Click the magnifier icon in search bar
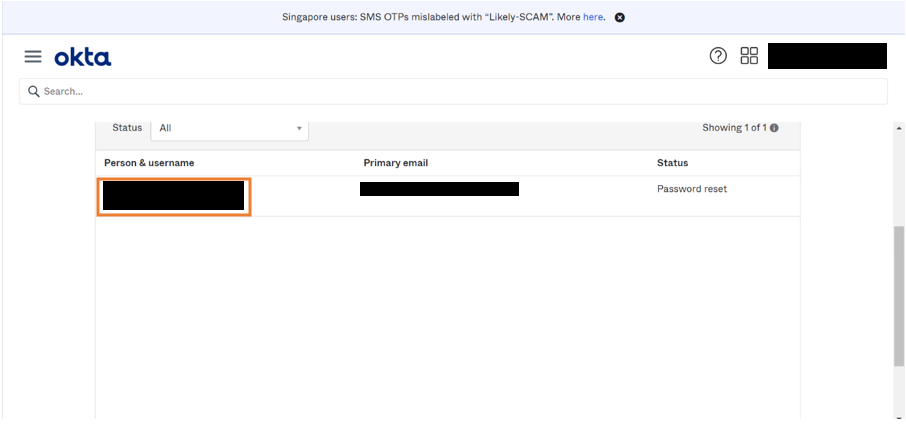Screen dimensions: 906x424 pyautogui.click(x=33, y=91)
